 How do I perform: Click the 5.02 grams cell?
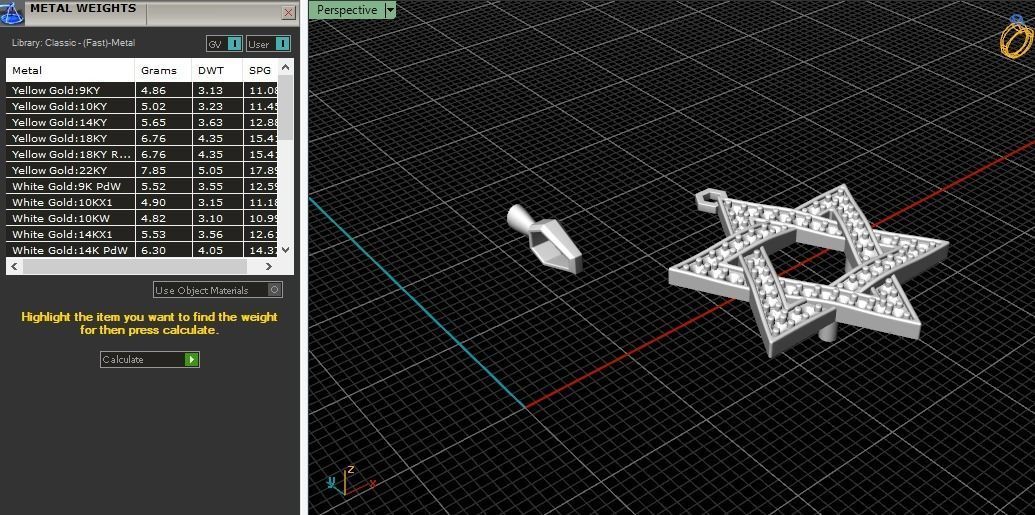pyautogui.click(x=163, y=106)
